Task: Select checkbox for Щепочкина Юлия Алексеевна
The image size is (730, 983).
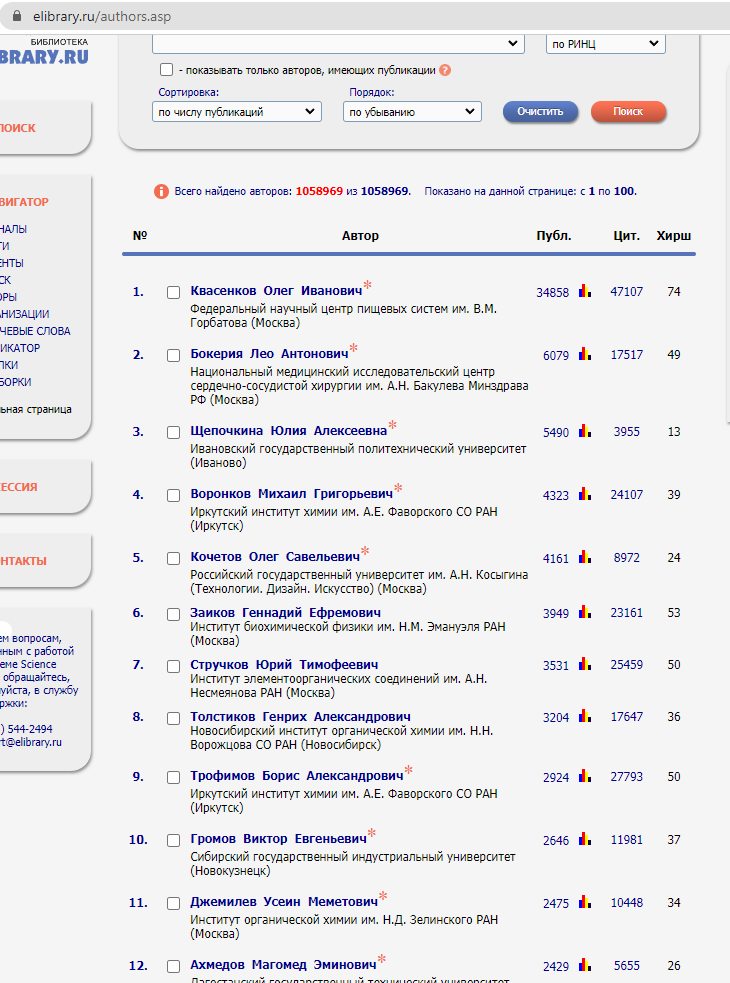Action: tap(174, 433)
